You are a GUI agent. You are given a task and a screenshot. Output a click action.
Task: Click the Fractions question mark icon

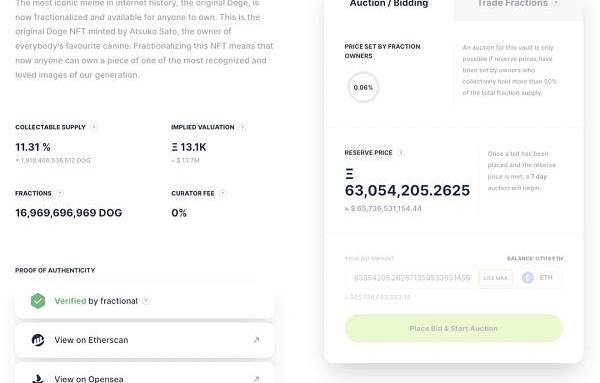[x=60, y=194]
